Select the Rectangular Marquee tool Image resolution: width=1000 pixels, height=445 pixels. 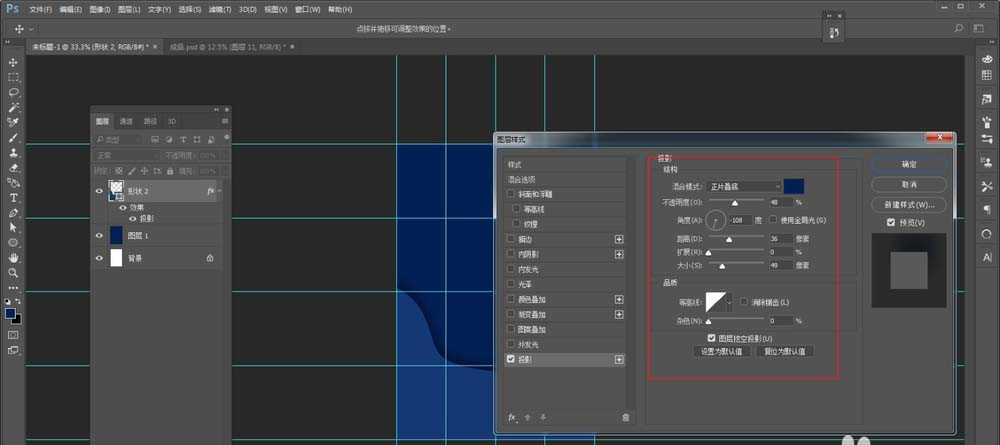point(14,77)
